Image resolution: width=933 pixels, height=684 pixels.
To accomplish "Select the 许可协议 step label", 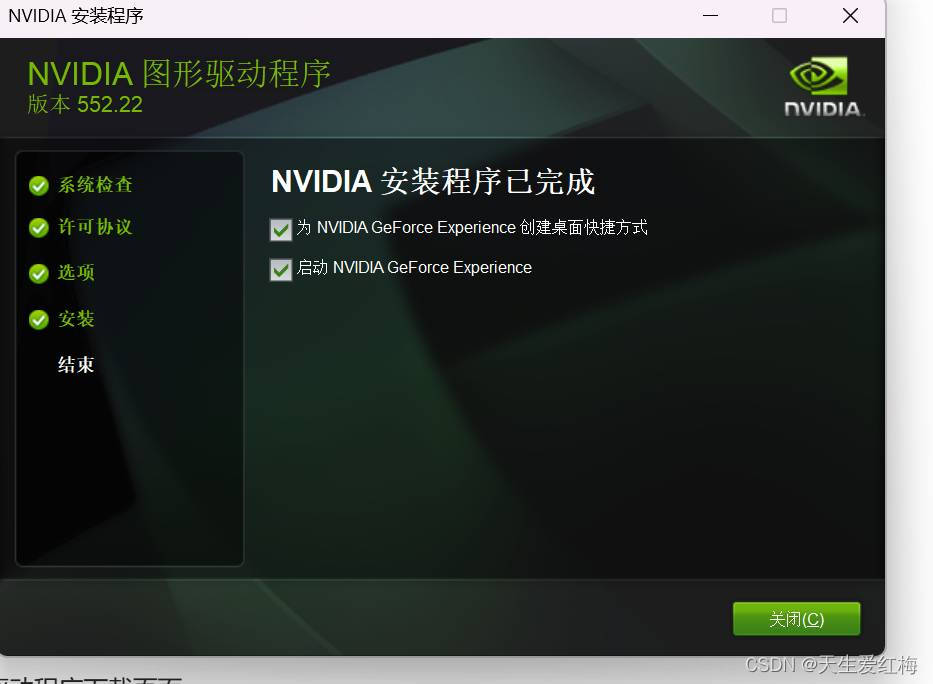I will point(95,227).
